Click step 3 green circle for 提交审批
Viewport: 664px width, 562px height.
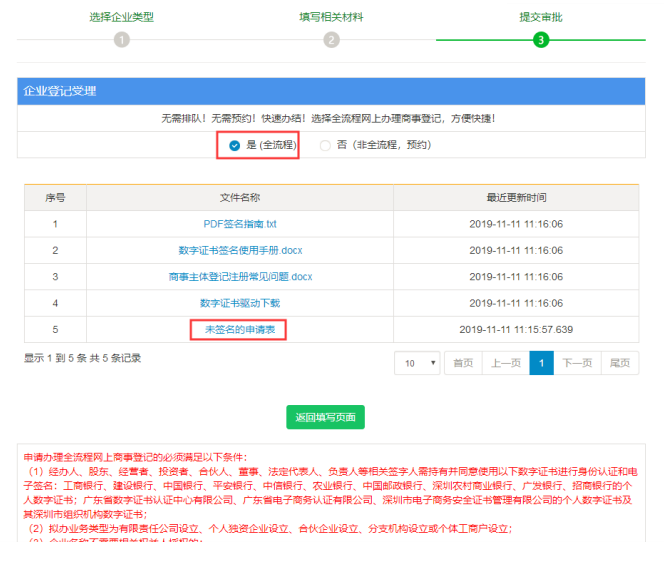click(541, 40)
